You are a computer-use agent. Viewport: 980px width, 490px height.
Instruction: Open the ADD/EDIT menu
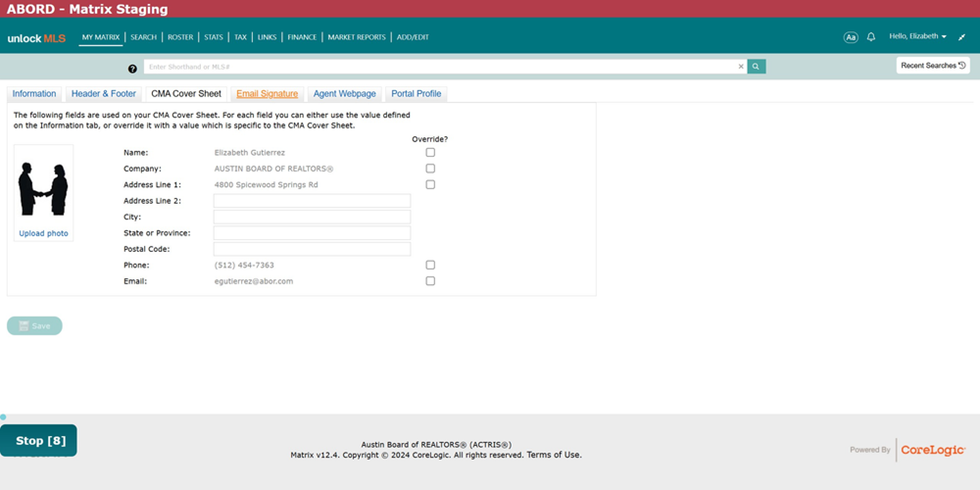pos(412,38)
